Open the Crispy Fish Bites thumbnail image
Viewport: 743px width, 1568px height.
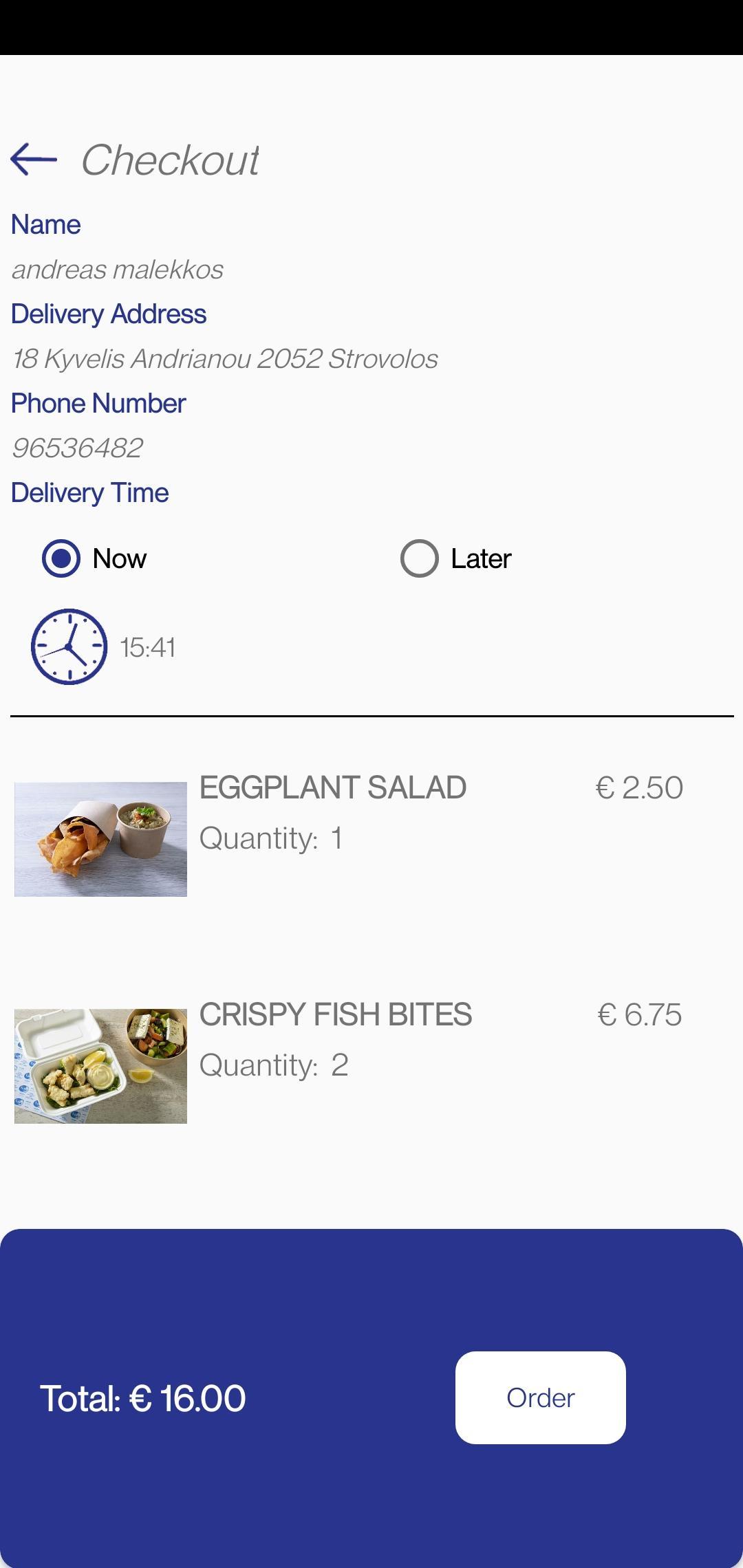click(x=100, y=1066)
